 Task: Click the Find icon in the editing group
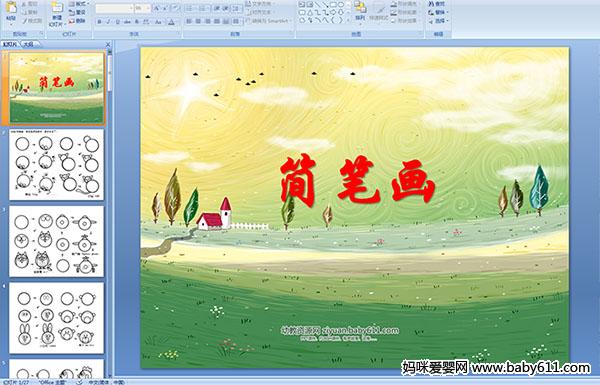tap(436, 4)
